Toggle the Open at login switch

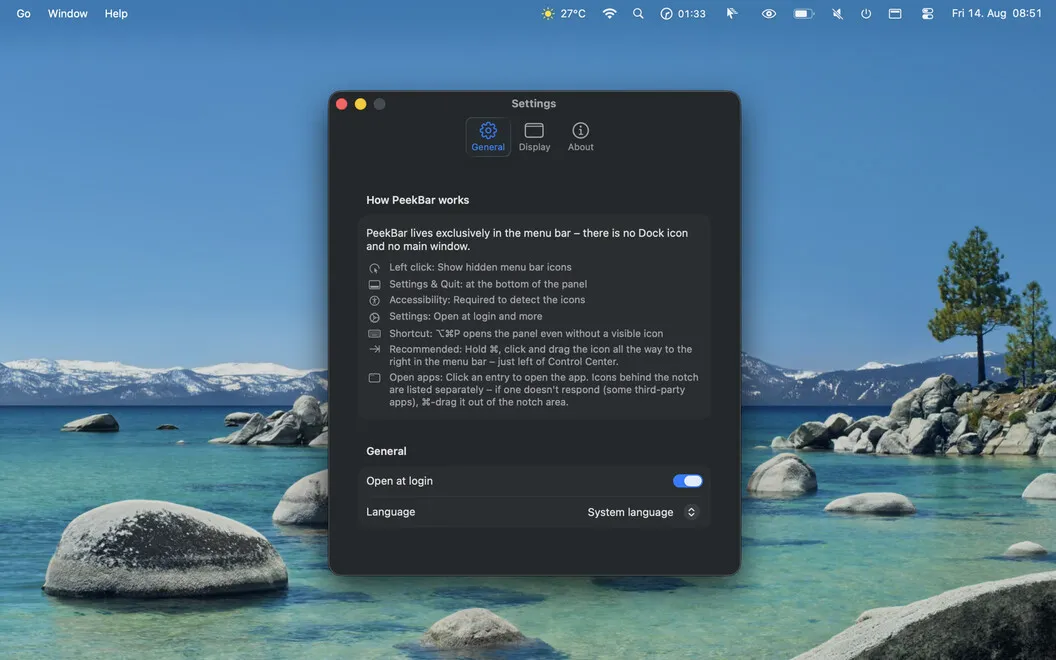[x=687, y=481]
